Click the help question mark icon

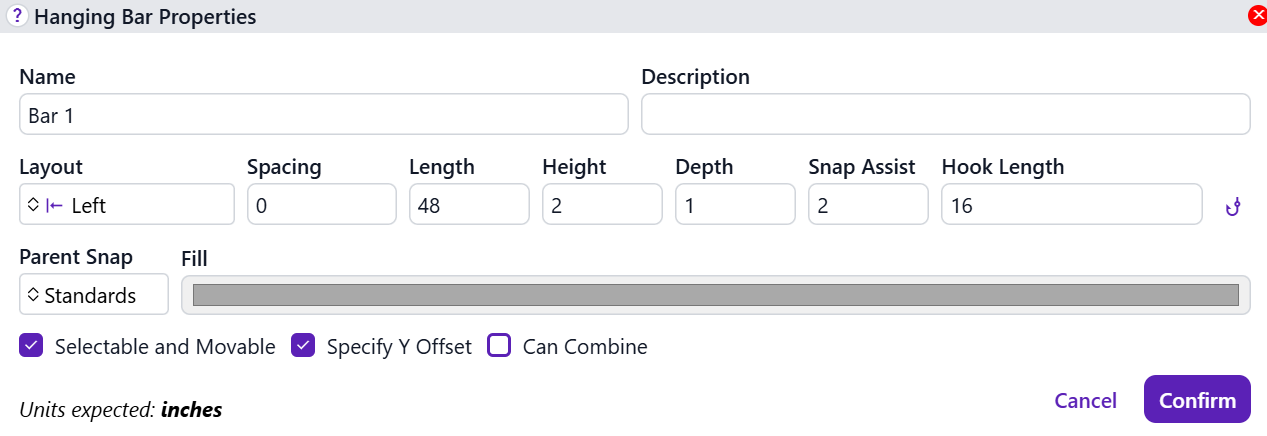[x=17, y=16]
